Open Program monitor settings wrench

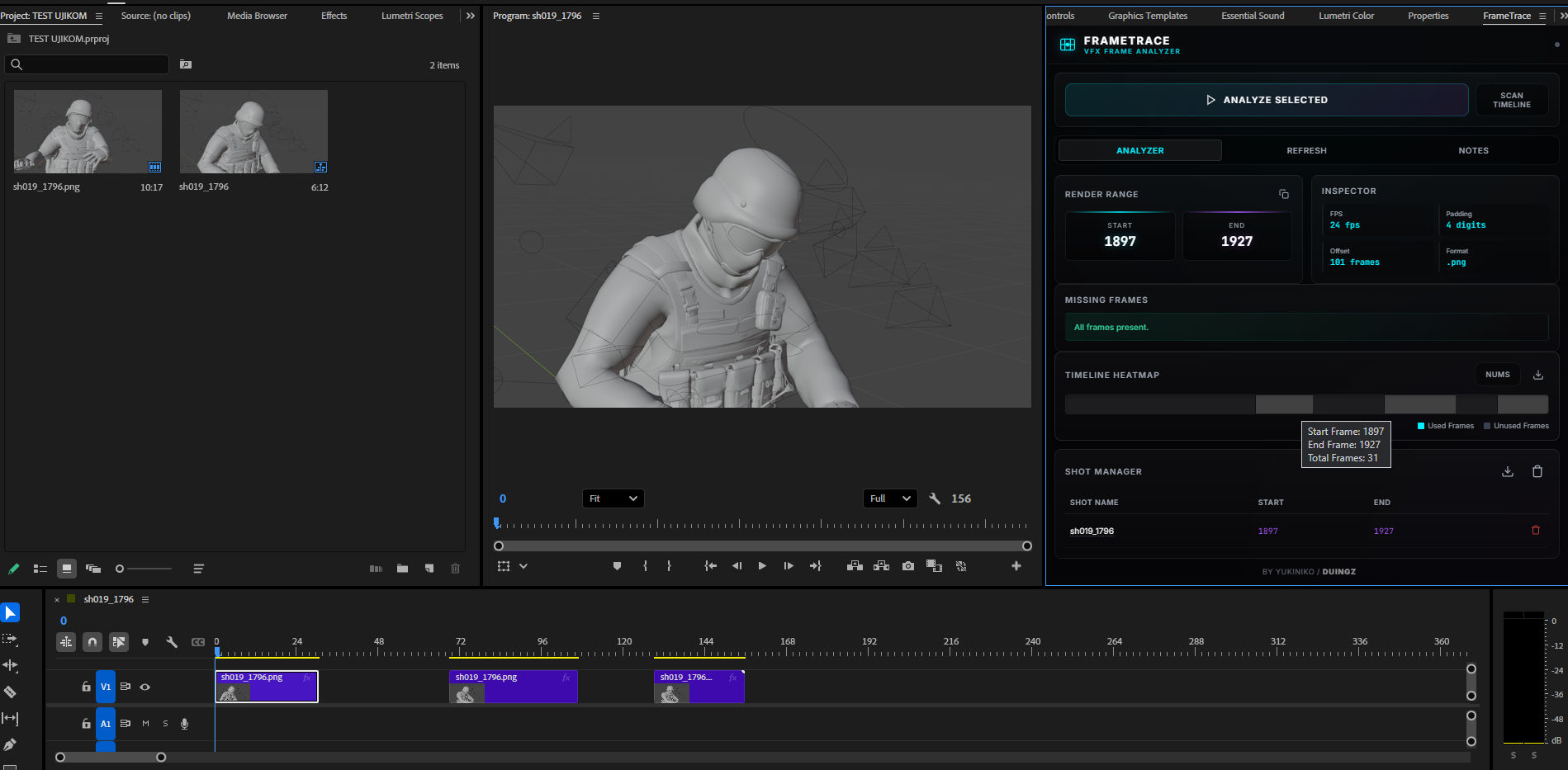tap(935, 498)
